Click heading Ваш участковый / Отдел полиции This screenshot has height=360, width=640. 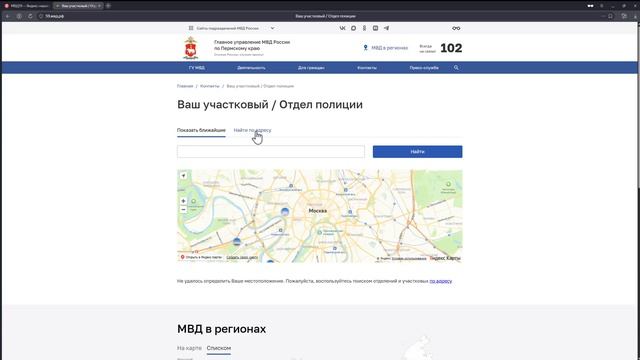click(270, 104)
